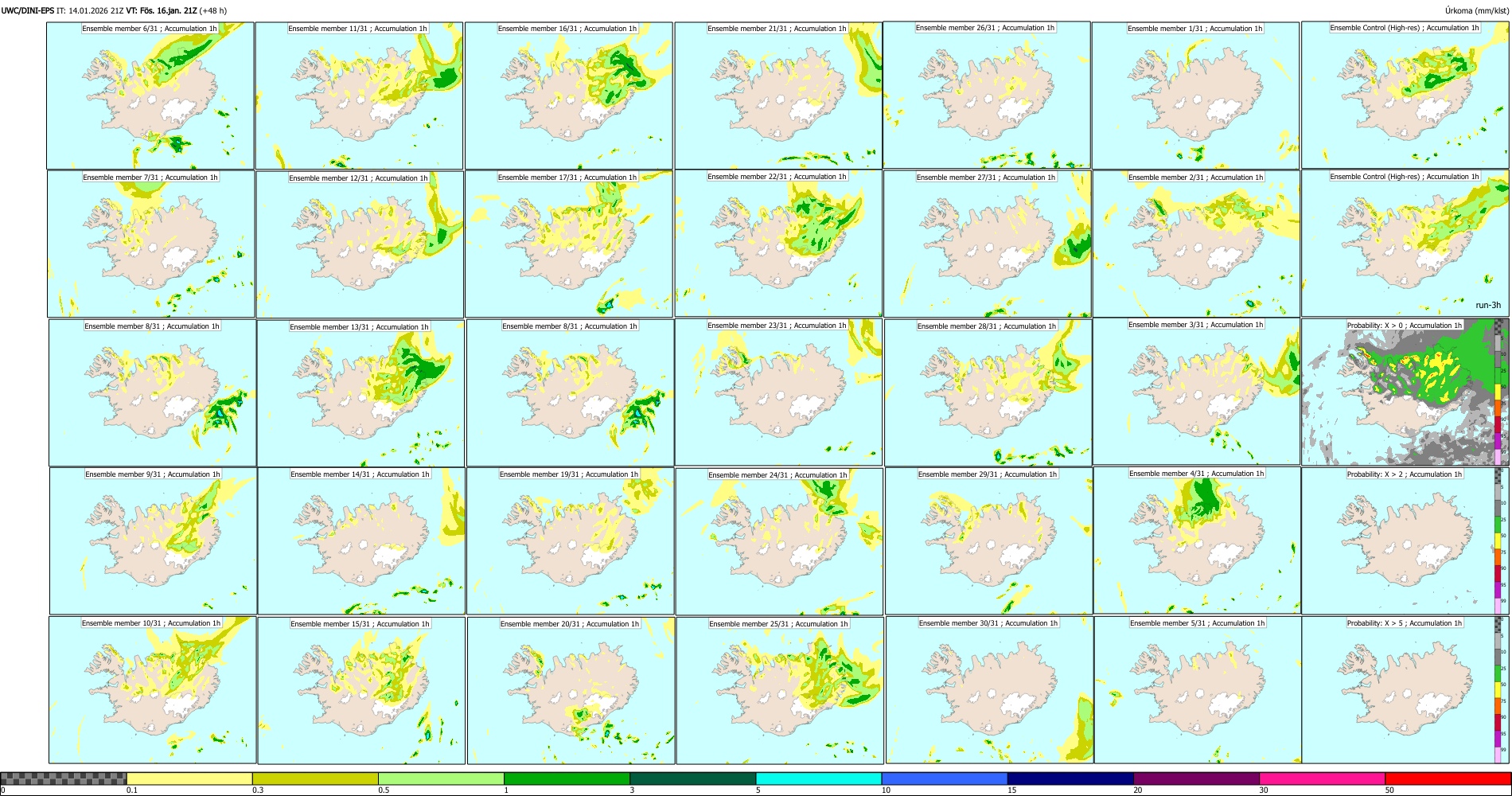Screen dimensions: 1512x796
Task: Select the red above-50 legend swatch
Action: click(1448, 778)
